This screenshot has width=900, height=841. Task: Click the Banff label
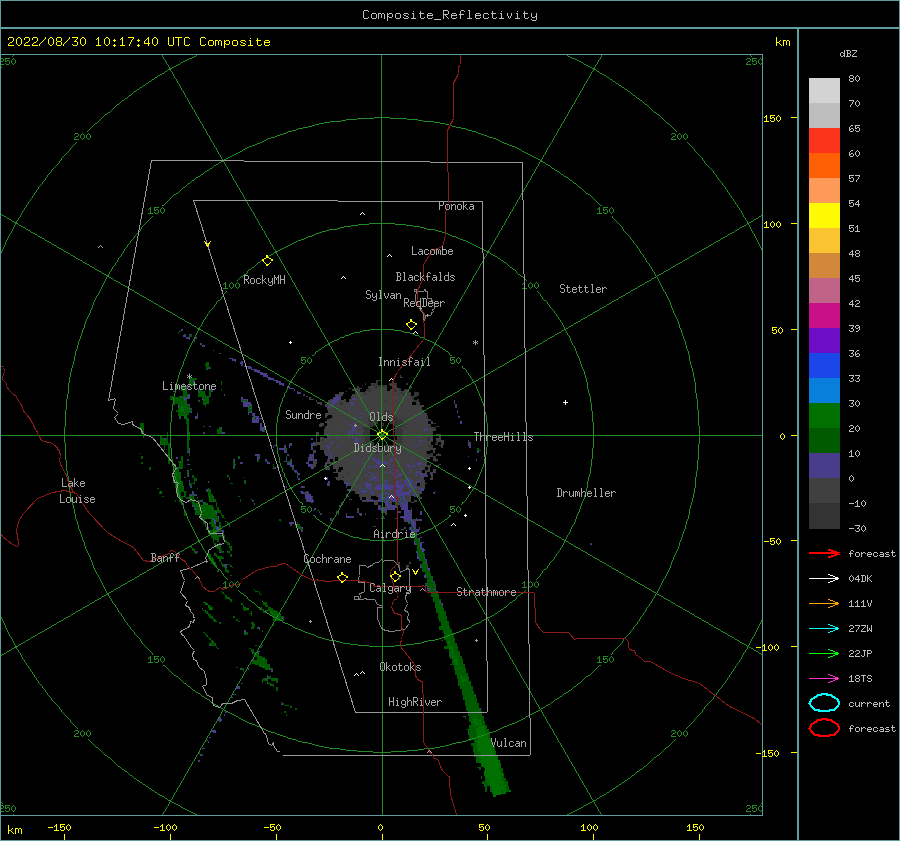165,557
